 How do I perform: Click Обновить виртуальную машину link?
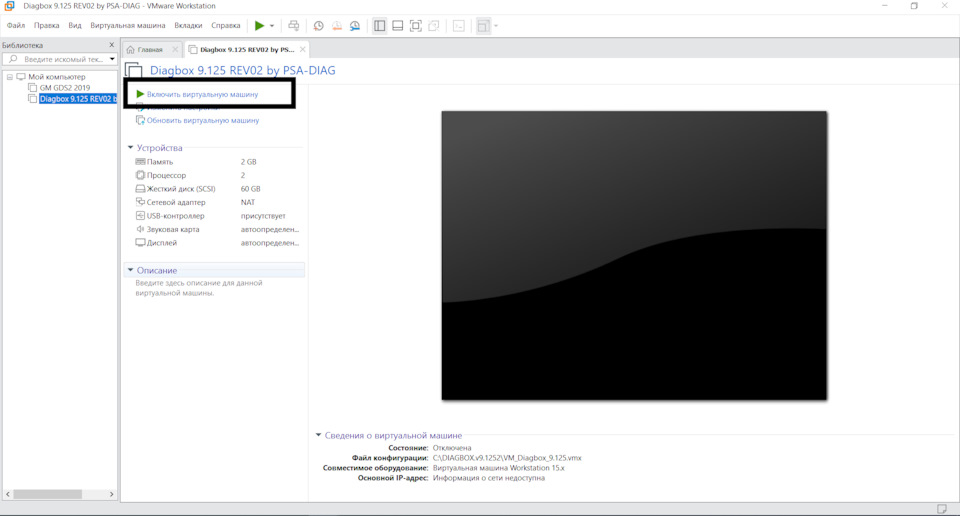[x=203, y=121]
